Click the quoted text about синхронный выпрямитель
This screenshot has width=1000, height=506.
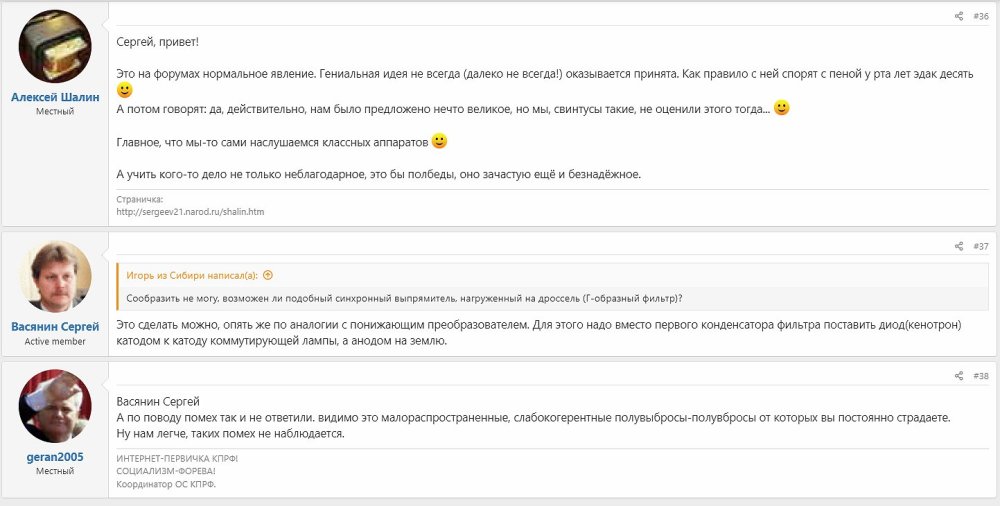point(400,298)
